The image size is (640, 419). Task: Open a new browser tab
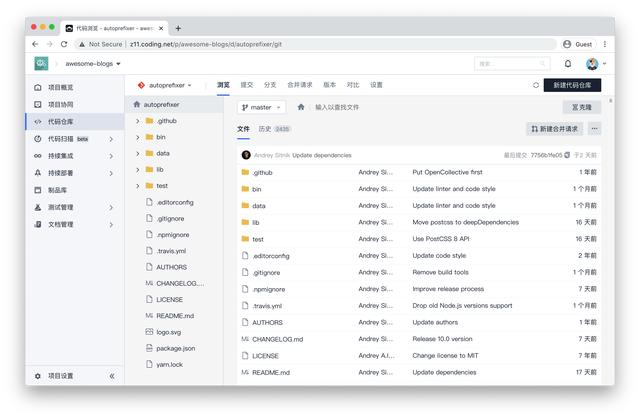(x=178, y=28)
